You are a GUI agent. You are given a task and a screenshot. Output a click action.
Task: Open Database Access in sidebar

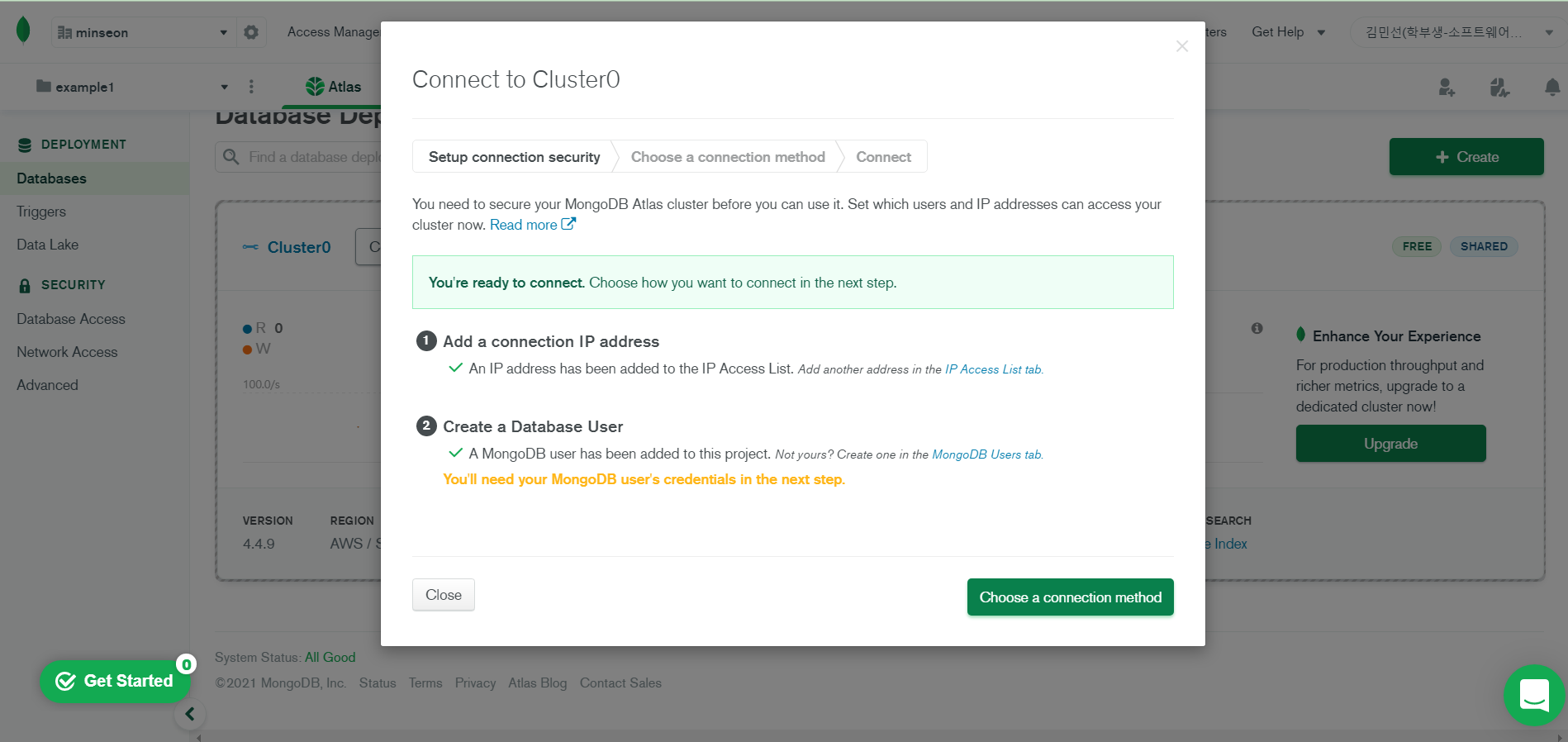[x=71, y=319]
